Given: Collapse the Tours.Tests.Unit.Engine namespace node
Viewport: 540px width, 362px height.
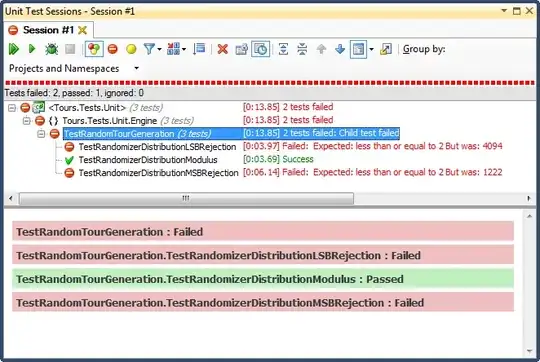Looking at the screenshot, I should (x=27, y=121).
